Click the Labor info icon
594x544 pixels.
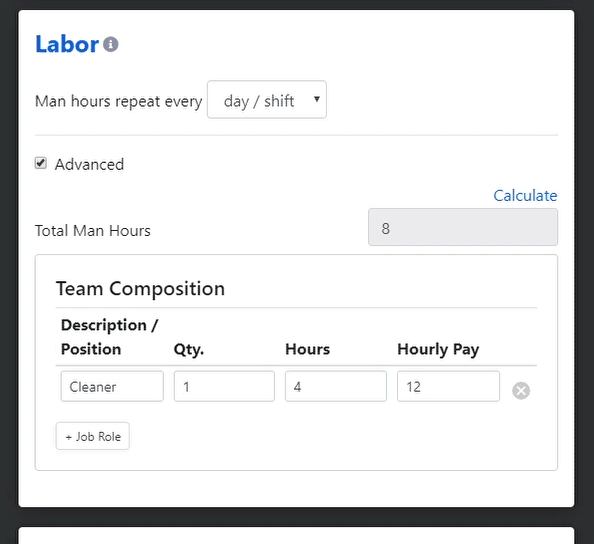[x=111, y=44]
